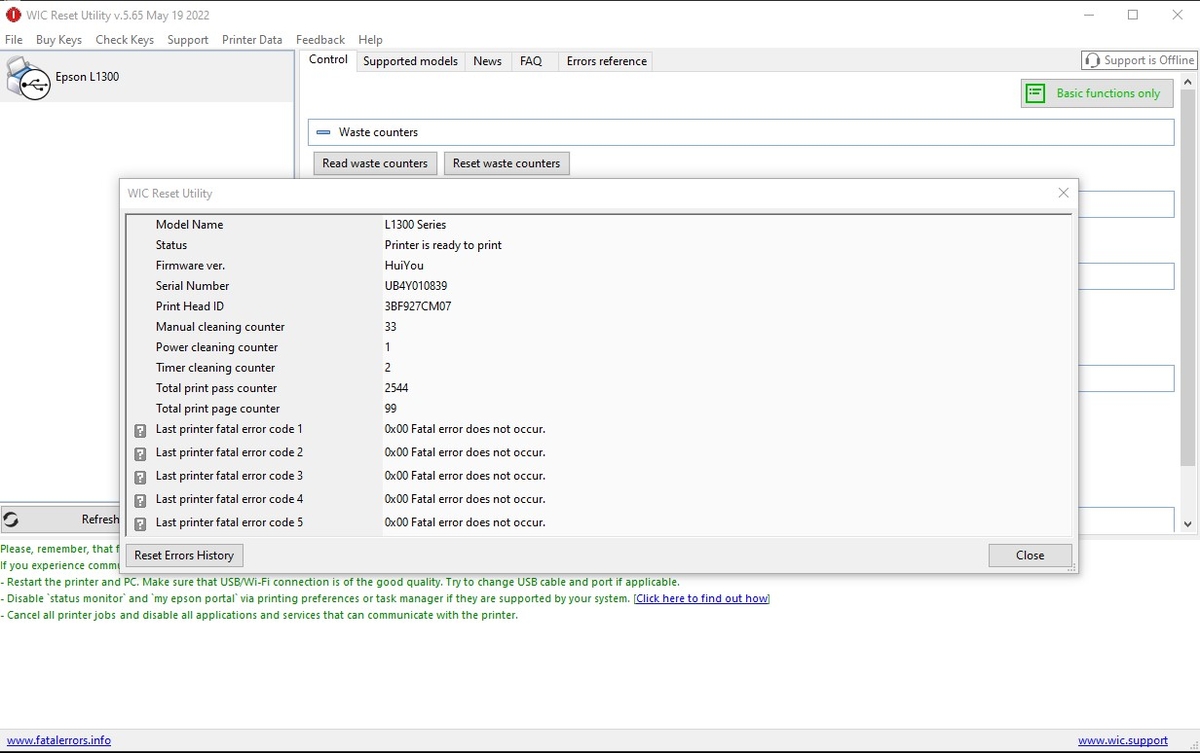Select the Last printer fatal error code 1 label
The width and height of the screenshot is (1200, 753).
coord(229,429)
